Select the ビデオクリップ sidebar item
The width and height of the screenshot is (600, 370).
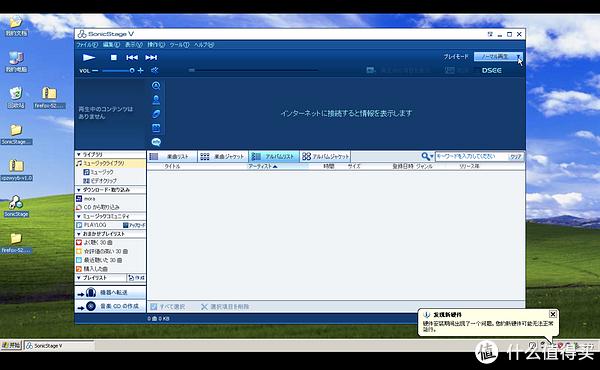tap(100, 181)
